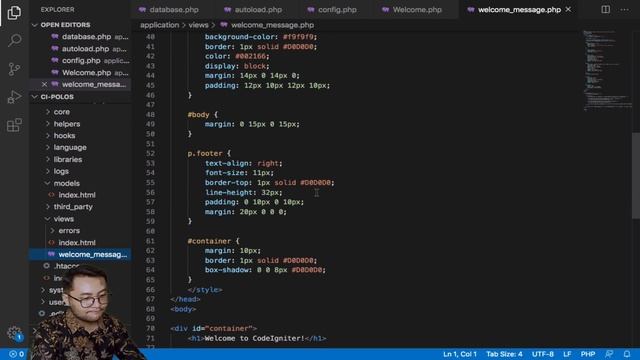Open config.php in Open Editors

(81, 60)
